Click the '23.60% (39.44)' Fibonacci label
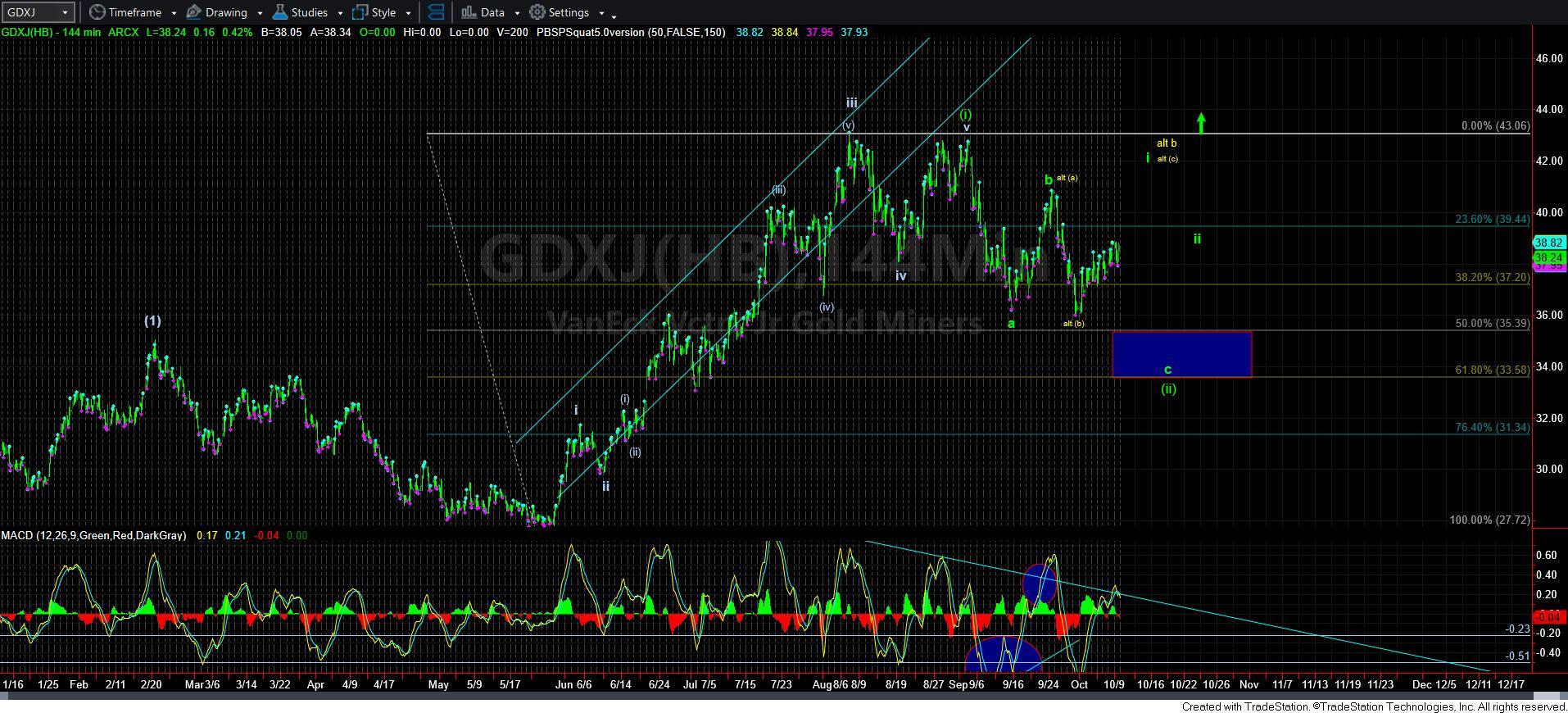Image resolution: width=1568 pixels, height=713 pixels. [x=1492, y=219]
